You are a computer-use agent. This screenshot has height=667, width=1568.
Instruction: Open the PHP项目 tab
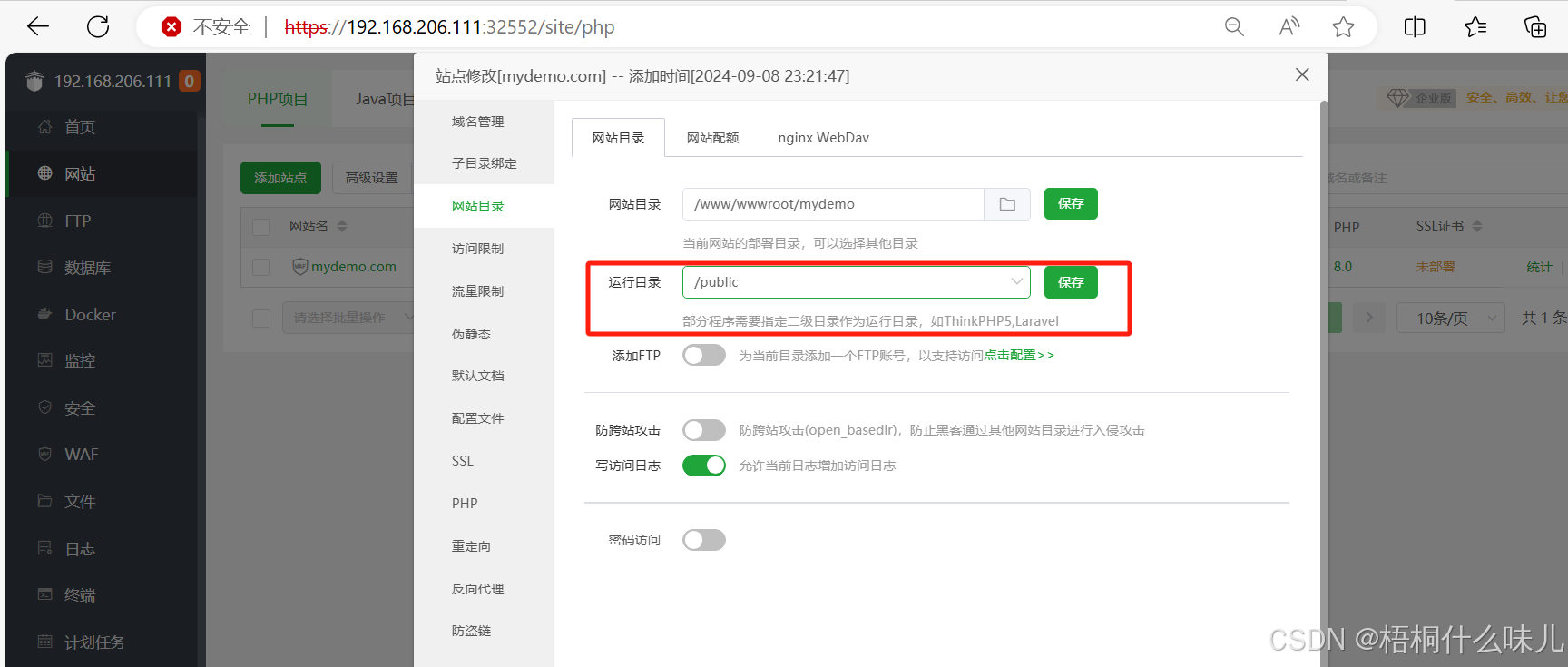coord(278,99)
